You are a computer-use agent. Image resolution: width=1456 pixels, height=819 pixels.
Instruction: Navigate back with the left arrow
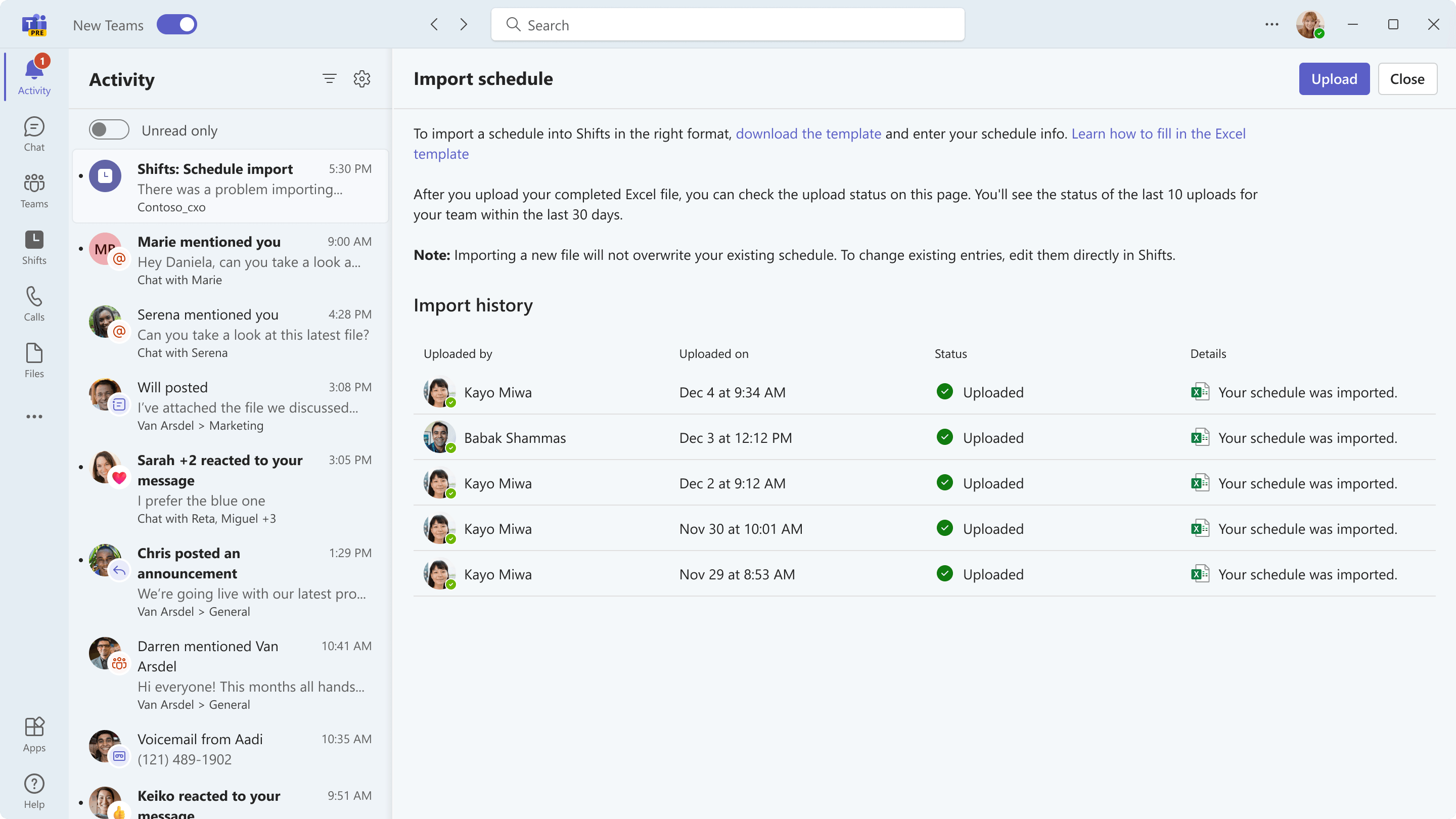(434, 24)
